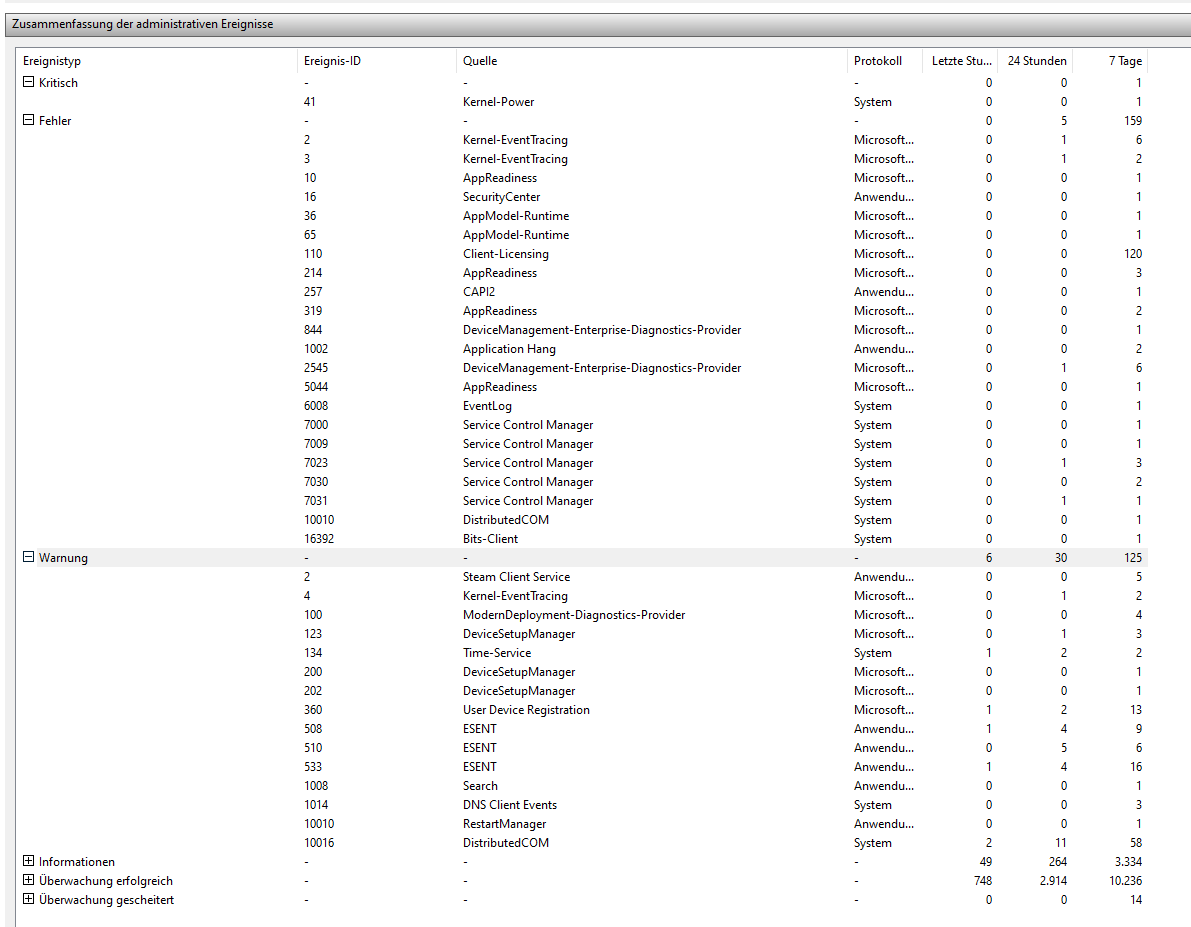1191x927 pixels.
Task: Select DeviceManagement-Enterprise-Diagnostics-Provider event 2545 row
Action: coord(582,368)
